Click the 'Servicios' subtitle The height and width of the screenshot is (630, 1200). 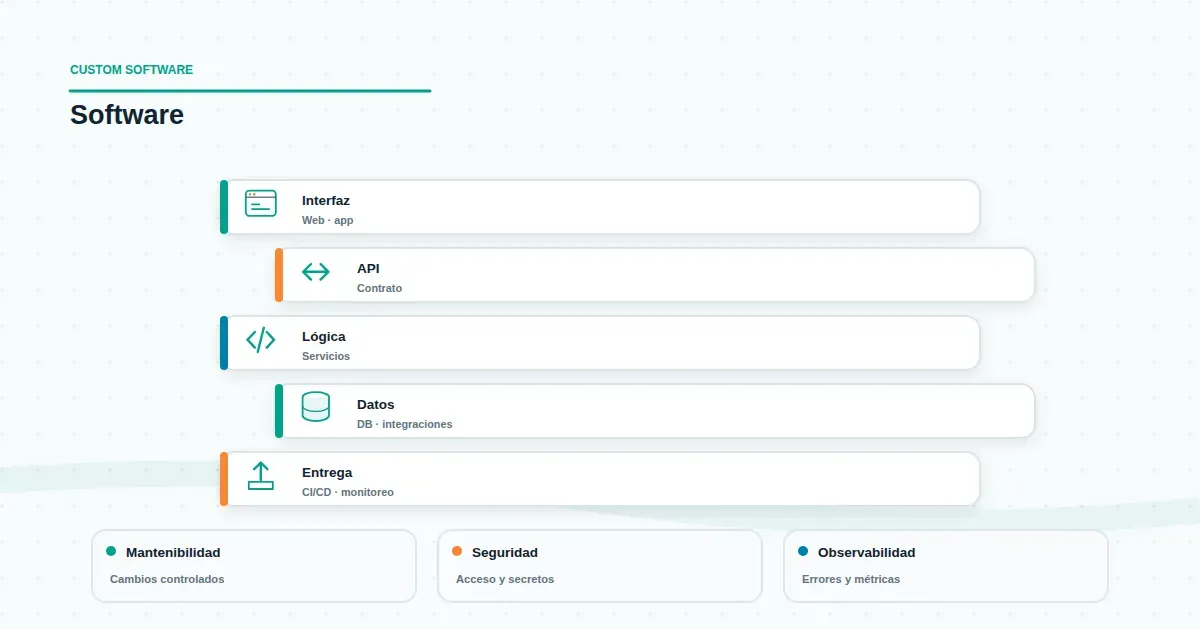pos(326,356)
